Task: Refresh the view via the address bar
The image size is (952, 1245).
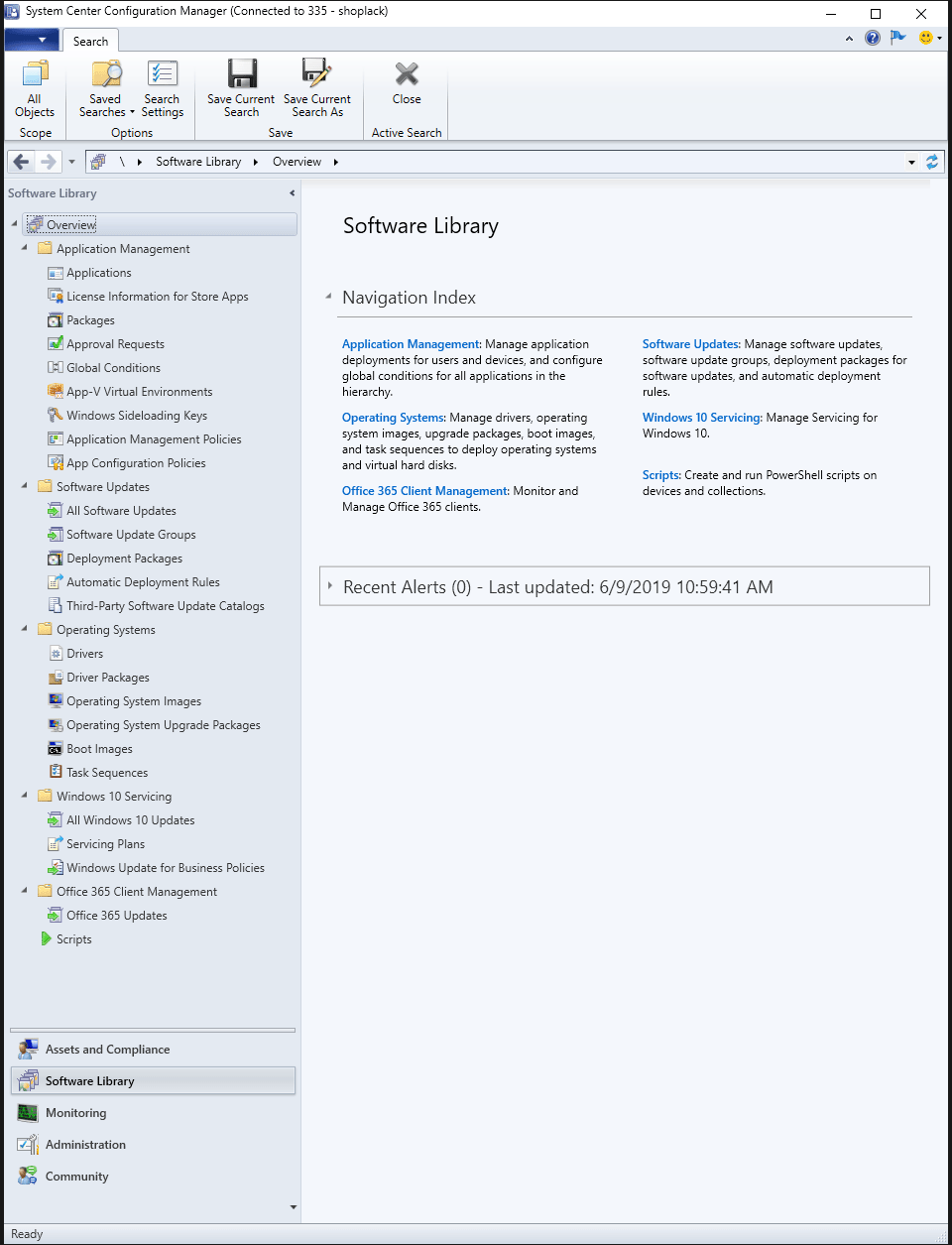Action: click(932, 162)
